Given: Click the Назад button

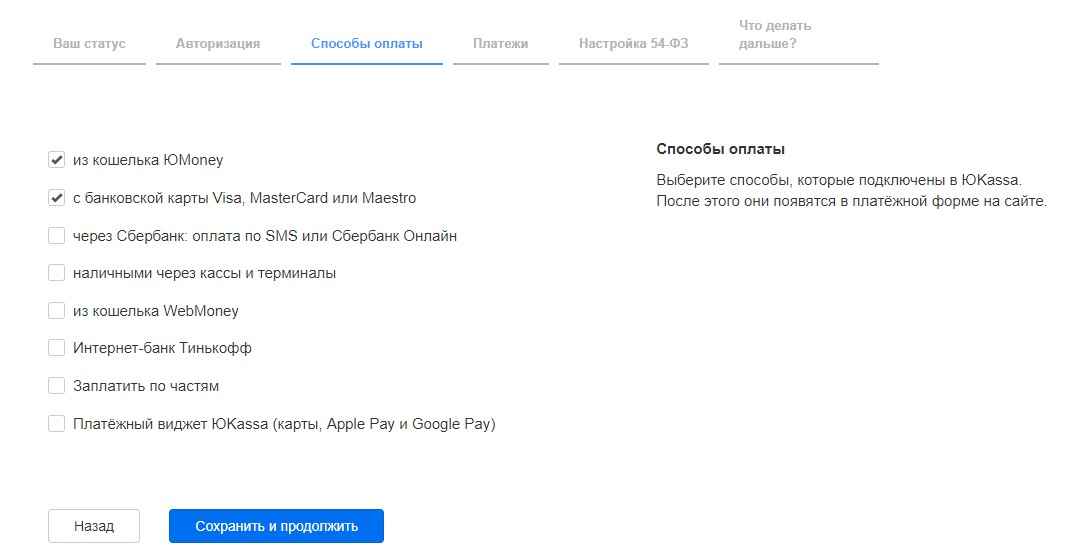Looking at the screenshot, I should click(x=94, y=526).
